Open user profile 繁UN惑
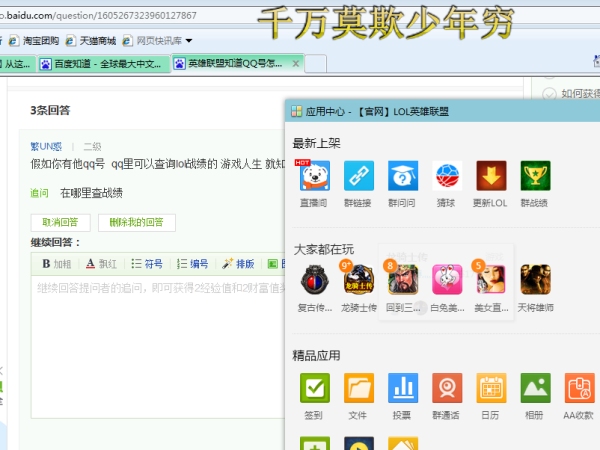Screen dimensions: 600x450 (x=46, y=147)
